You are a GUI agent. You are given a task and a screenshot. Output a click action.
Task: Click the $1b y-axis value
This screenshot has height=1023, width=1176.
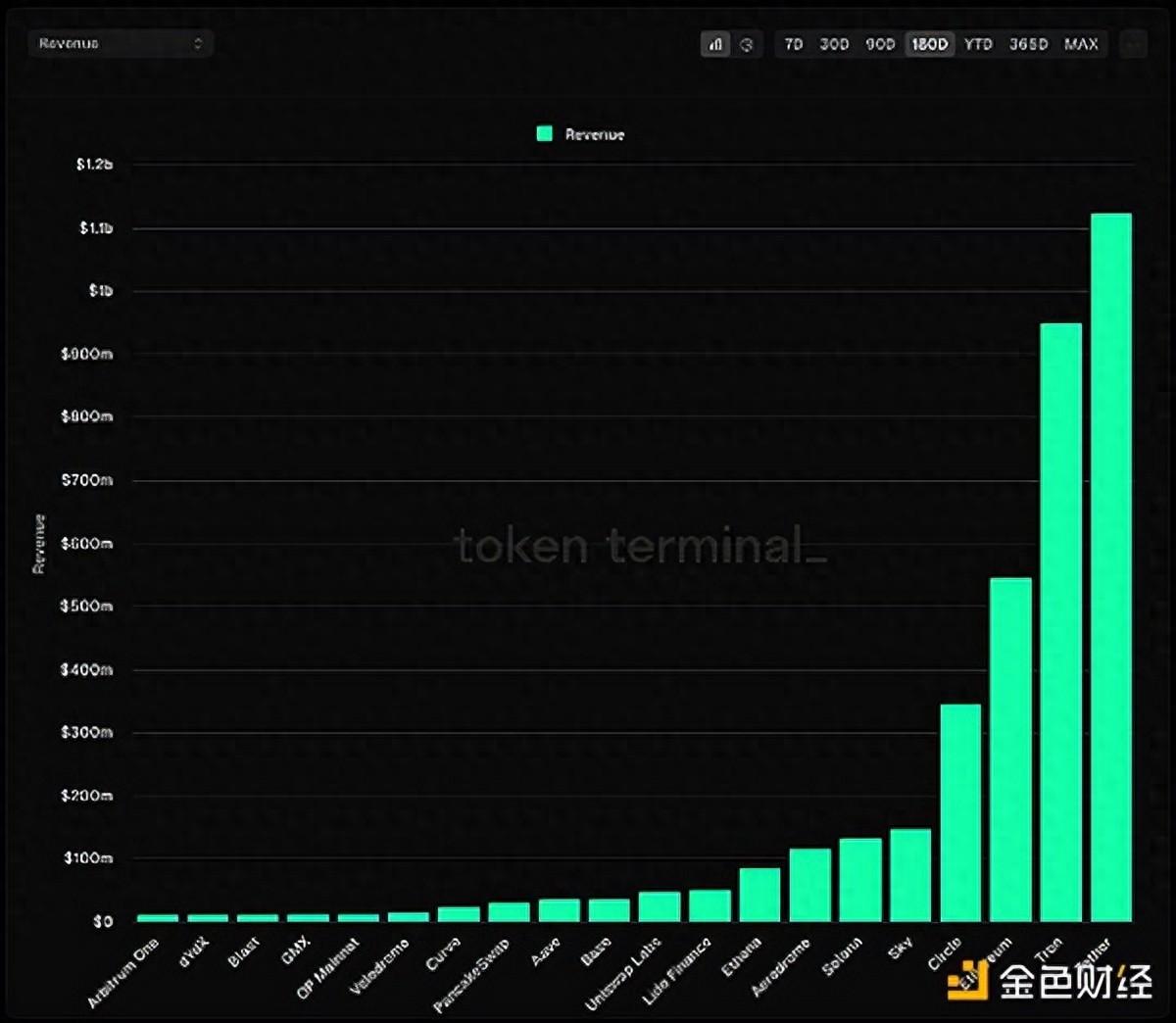(101, 291)
